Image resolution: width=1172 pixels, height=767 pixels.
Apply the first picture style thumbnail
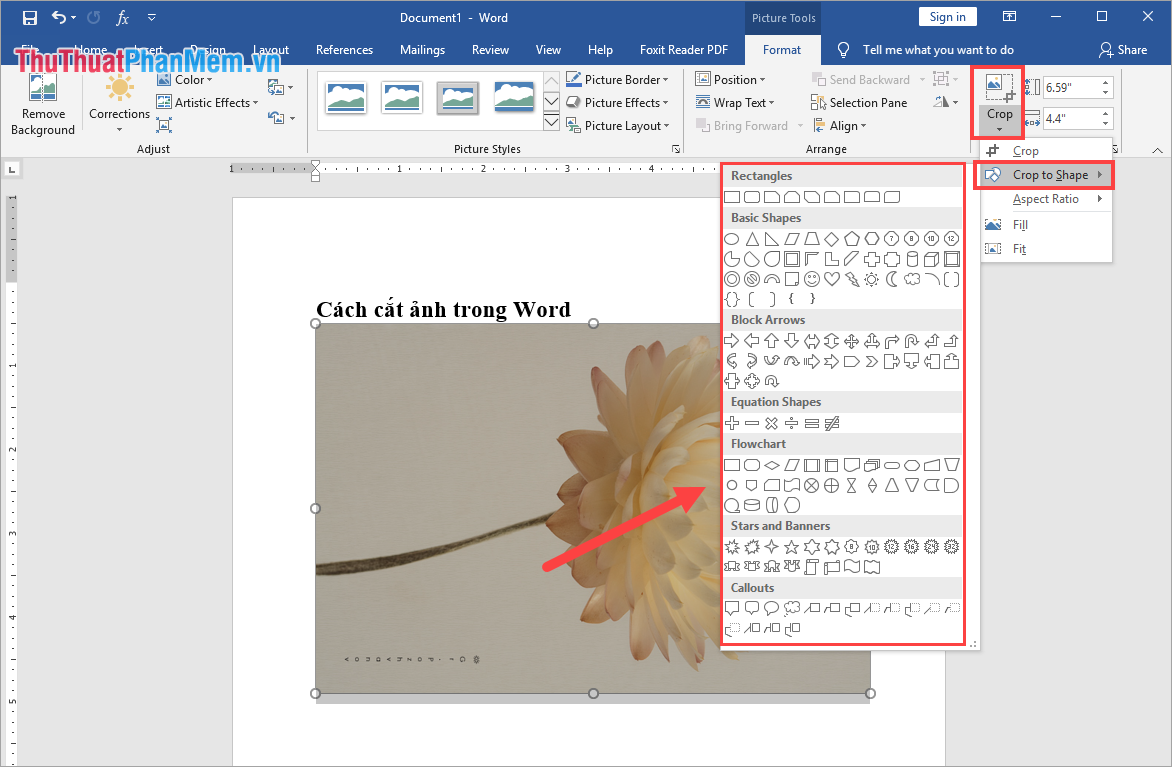point(346,98)
